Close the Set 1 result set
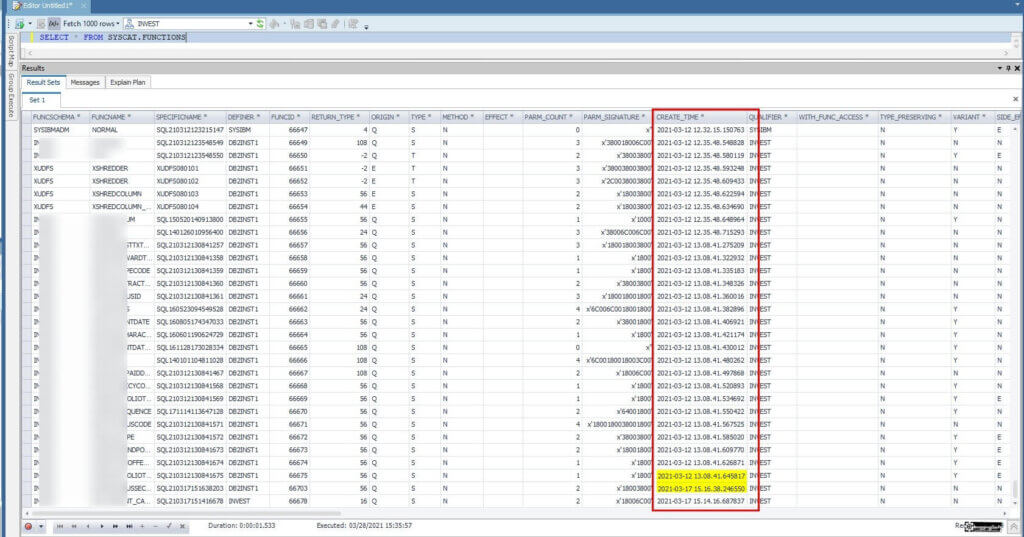This screenshot has height=537, width=1024. tap(1016, 99)
